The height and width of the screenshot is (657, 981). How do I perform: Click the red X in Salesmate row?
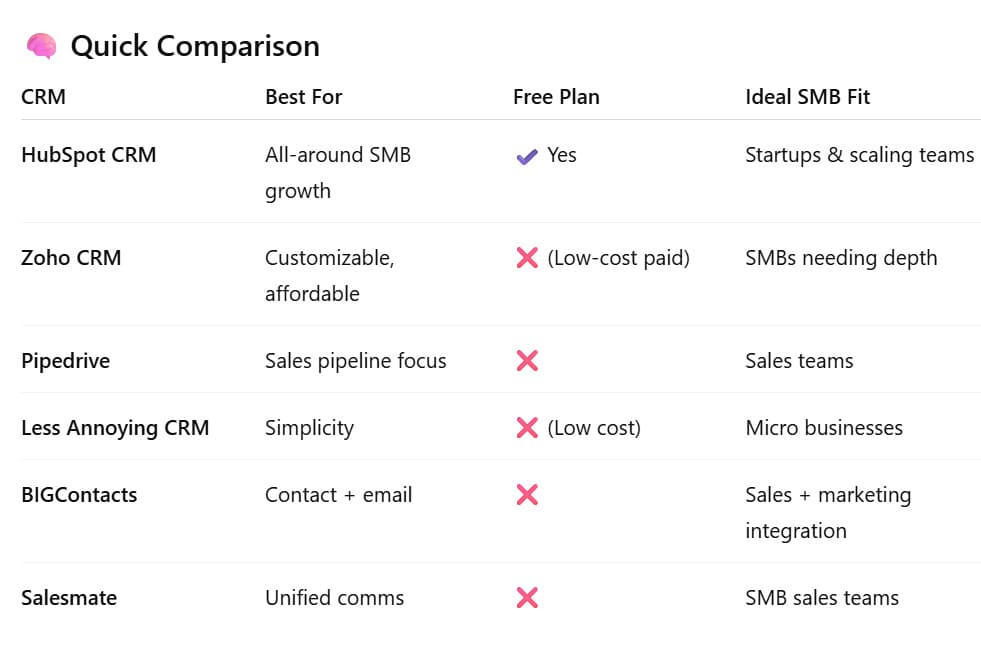pyautogui.click(x=527, y=598)
